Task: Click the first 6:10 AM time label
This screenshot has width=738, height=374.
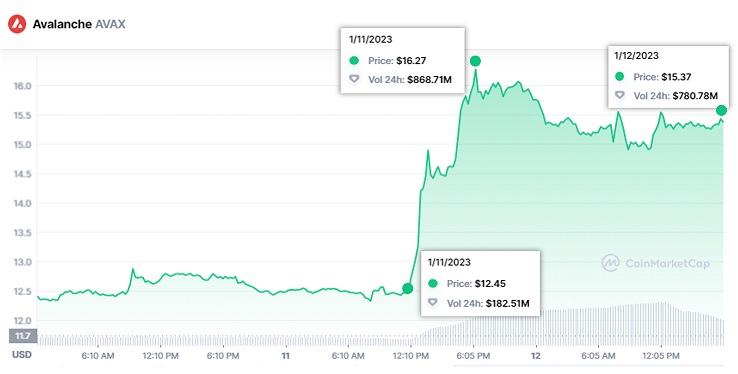Action: click(x=98, y=356)
